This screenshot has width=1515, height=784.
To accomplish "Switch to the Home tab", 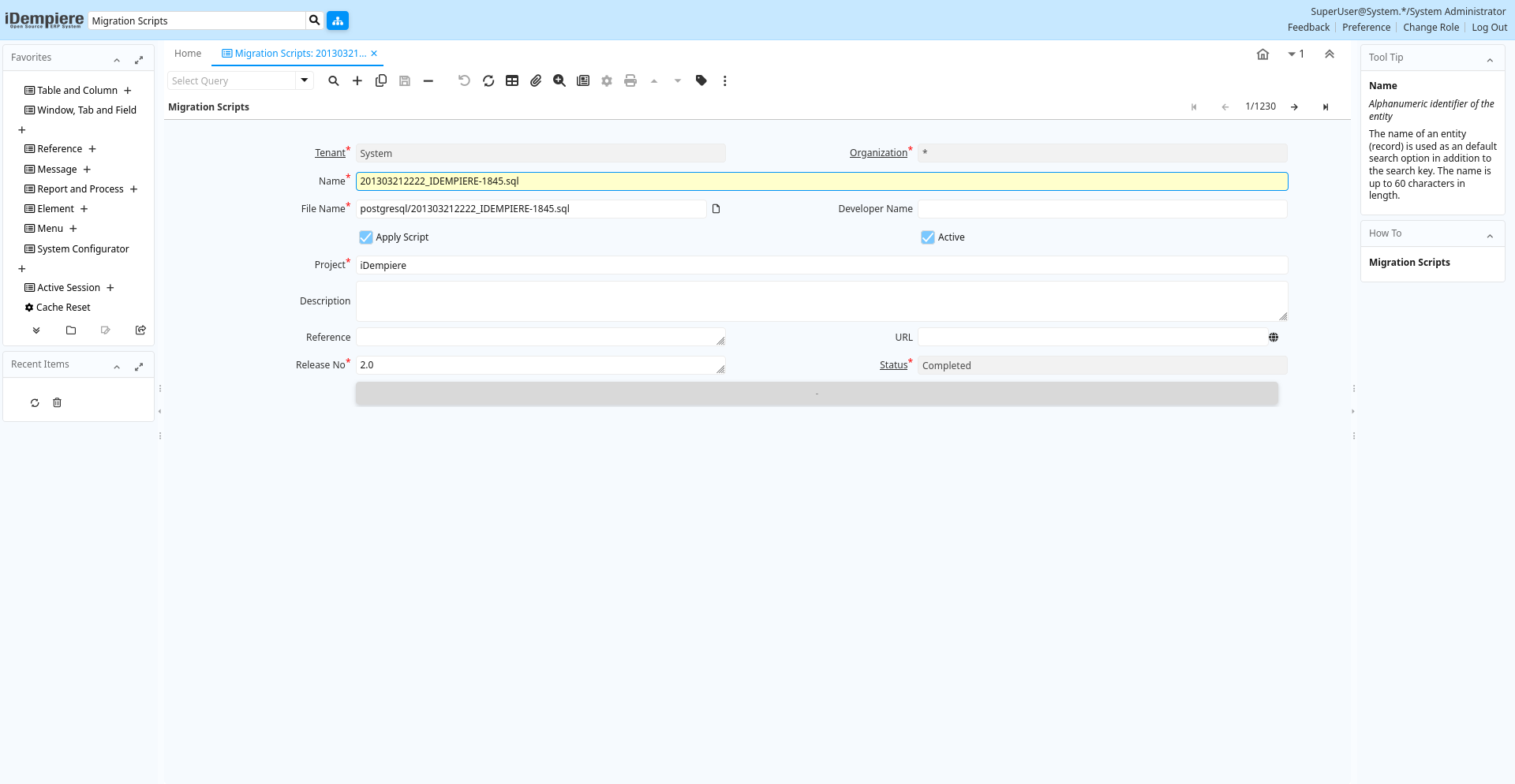I will point(188,54).
